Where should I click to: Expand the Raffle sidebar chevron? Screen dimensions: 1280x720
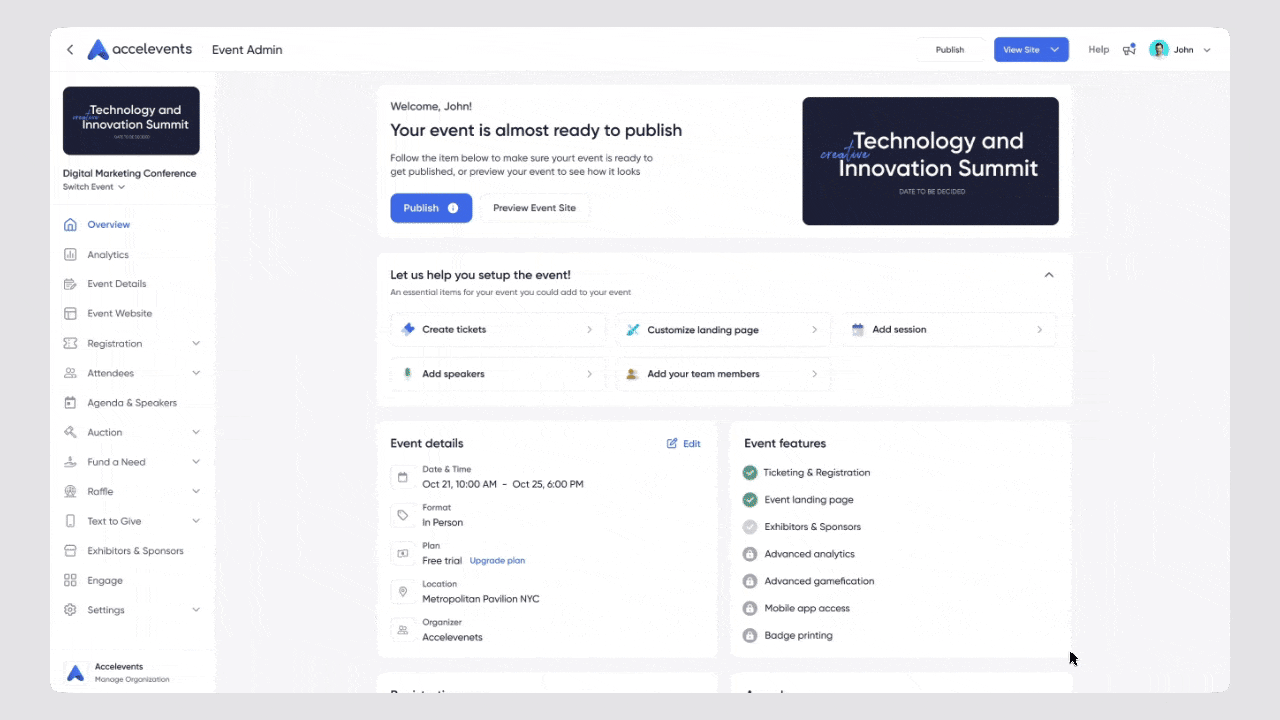click(x=196, y=492)
